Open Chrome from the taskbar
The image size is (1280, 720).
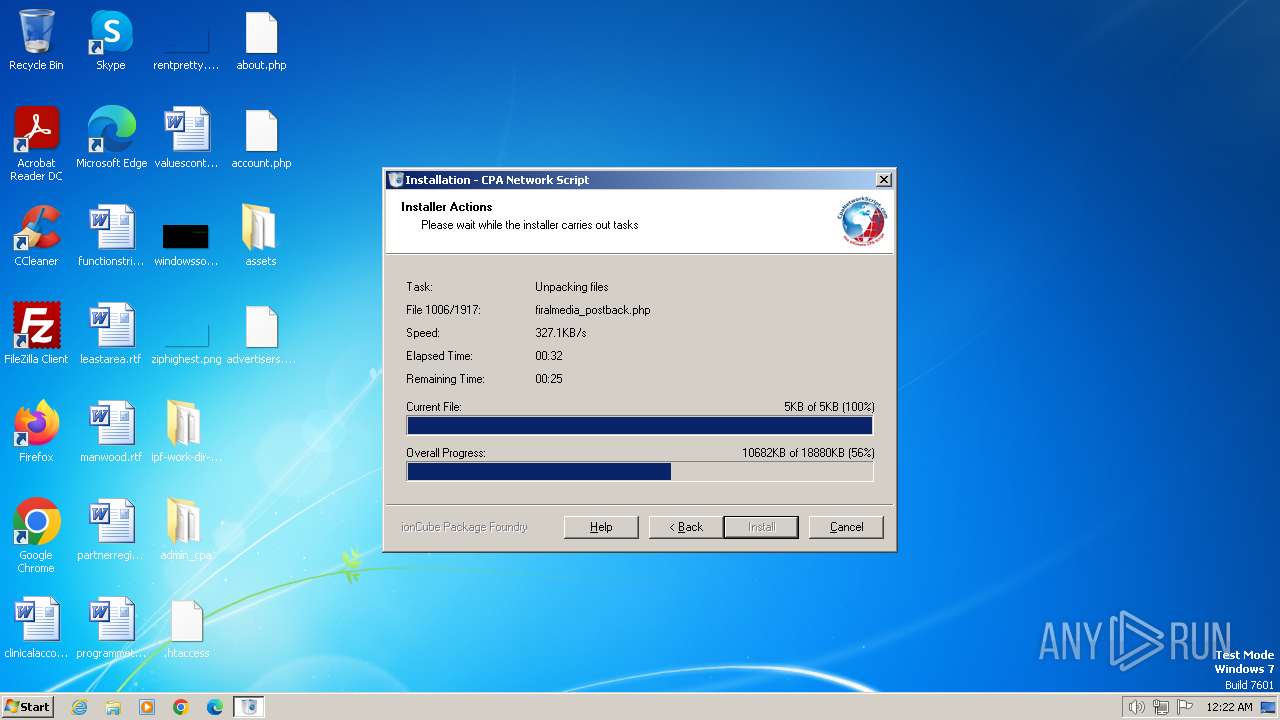coord(181,707)
